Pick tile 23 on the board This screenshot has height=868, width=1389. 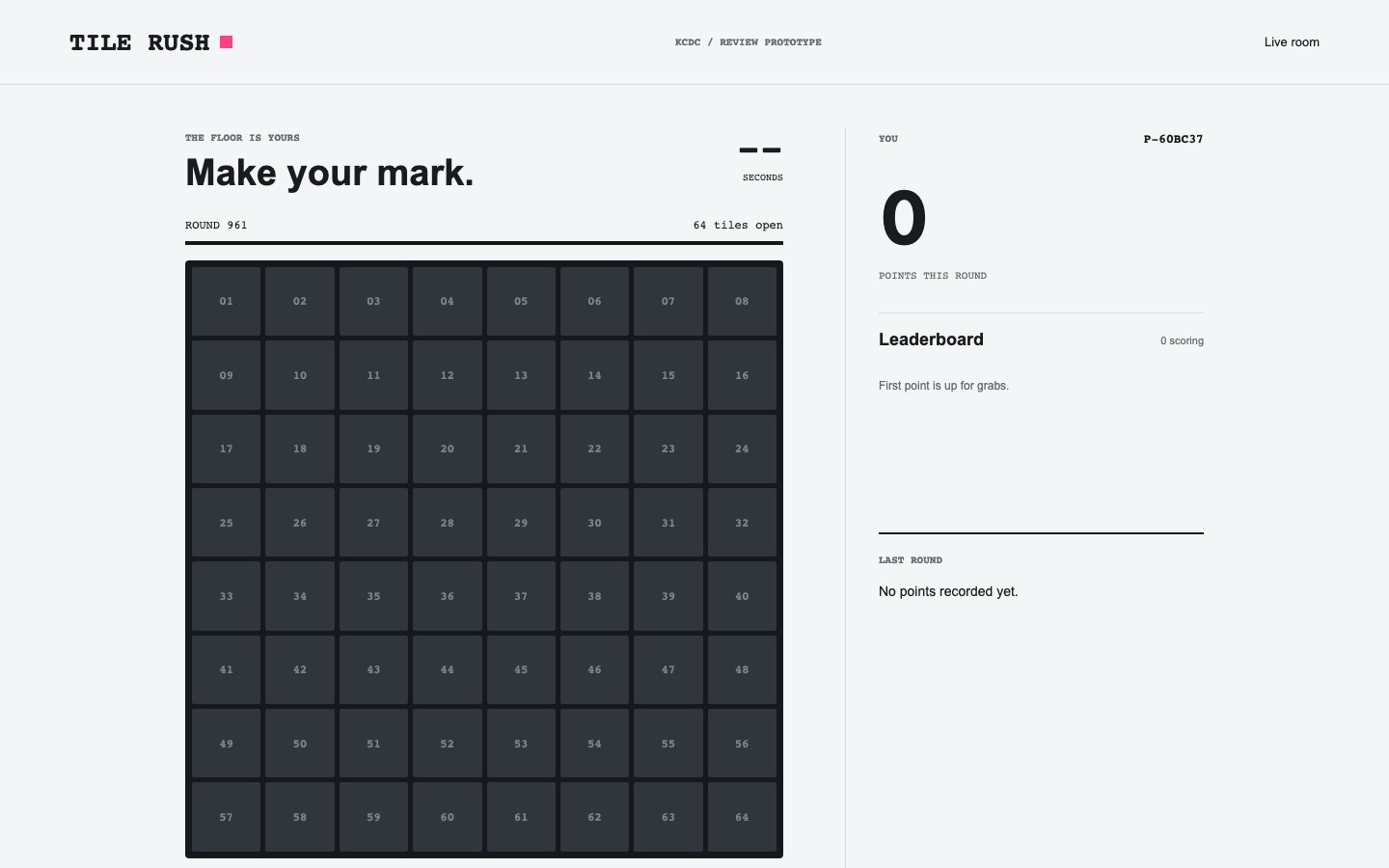click(x=668, y=448)
